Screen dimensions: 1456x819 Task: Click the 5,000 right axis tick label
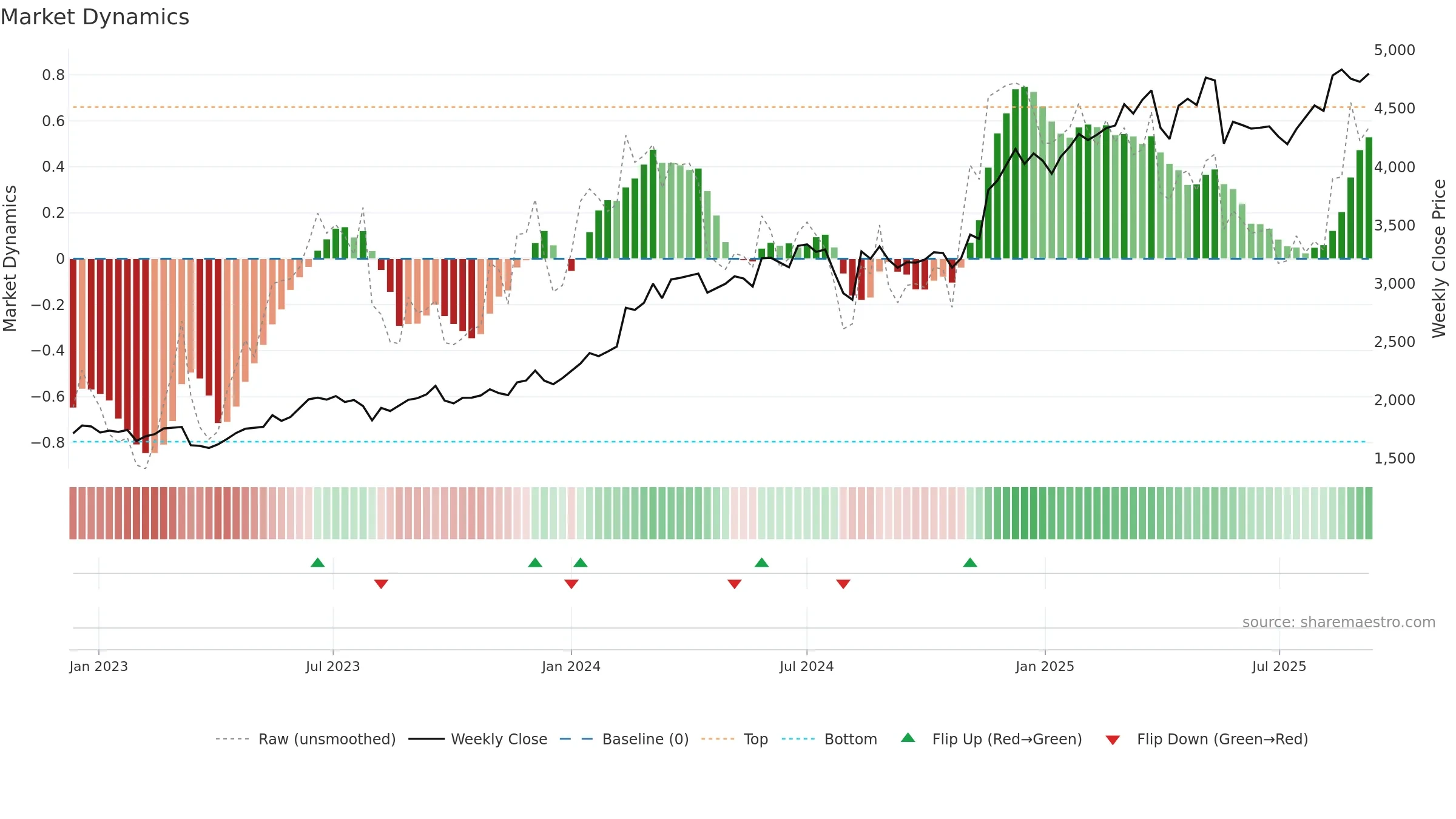[1395, 50]
